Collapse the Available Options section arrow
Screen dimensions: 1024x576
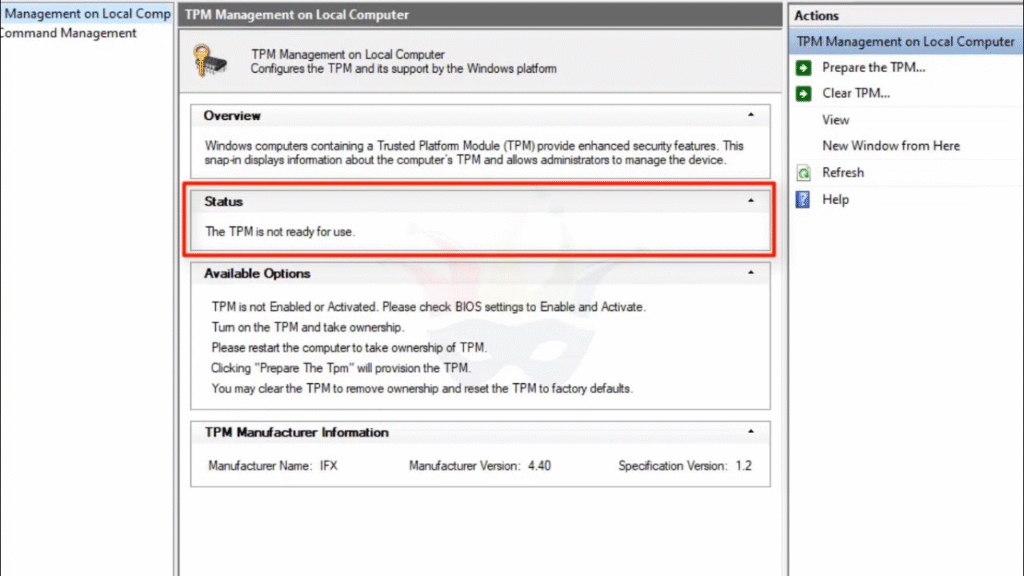750,272
